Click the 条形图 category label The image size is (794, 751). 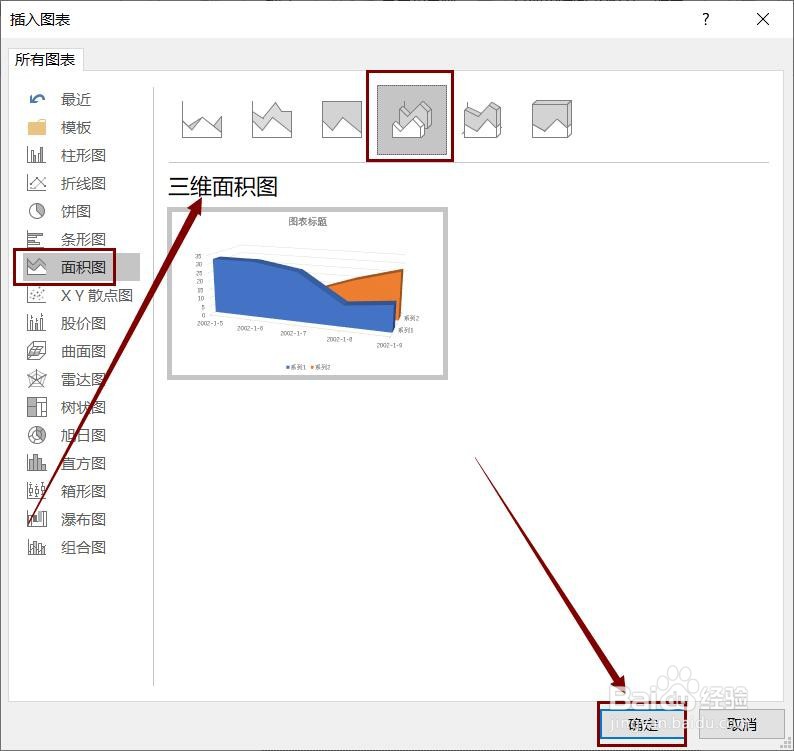pos(83,239)
